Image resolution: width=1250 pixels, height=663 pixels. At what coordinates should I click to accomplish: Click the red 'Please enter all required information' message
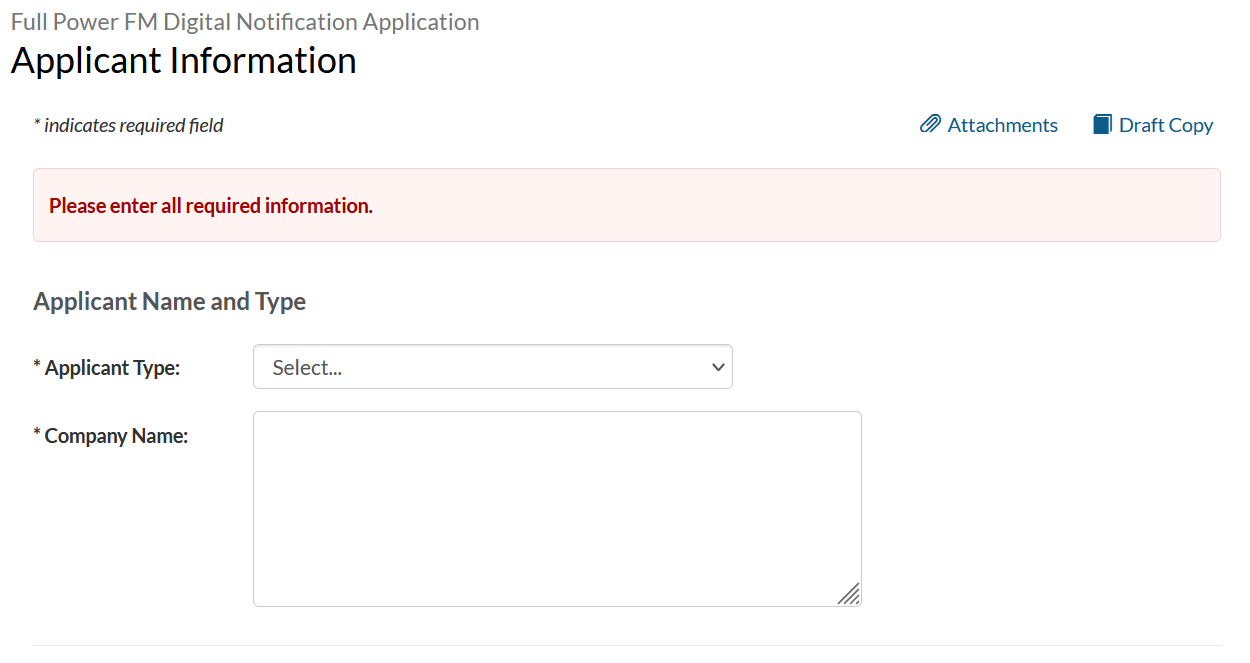coord(211,206)
